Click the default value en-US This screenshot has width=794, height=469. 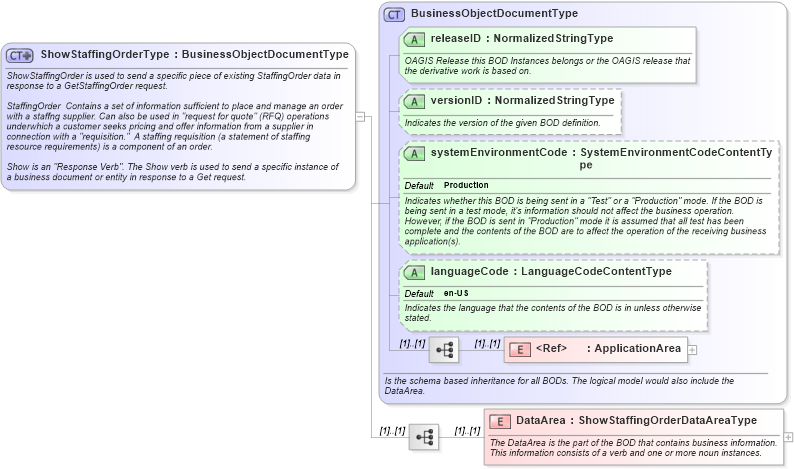tap(456, 293)
